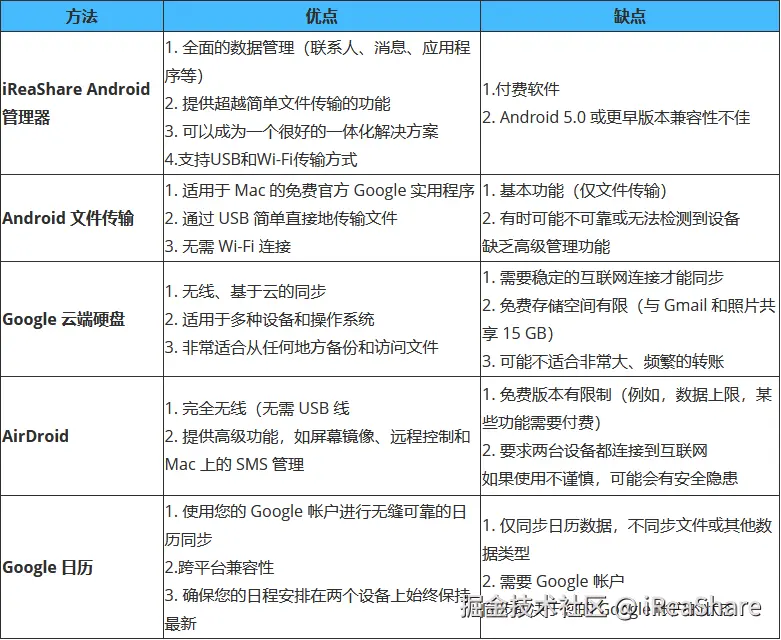Click text 免费版本有限制（例如，数据上限，某些功能需要付费）
This screenshot has height=640, width=781.
coord(627,408)
